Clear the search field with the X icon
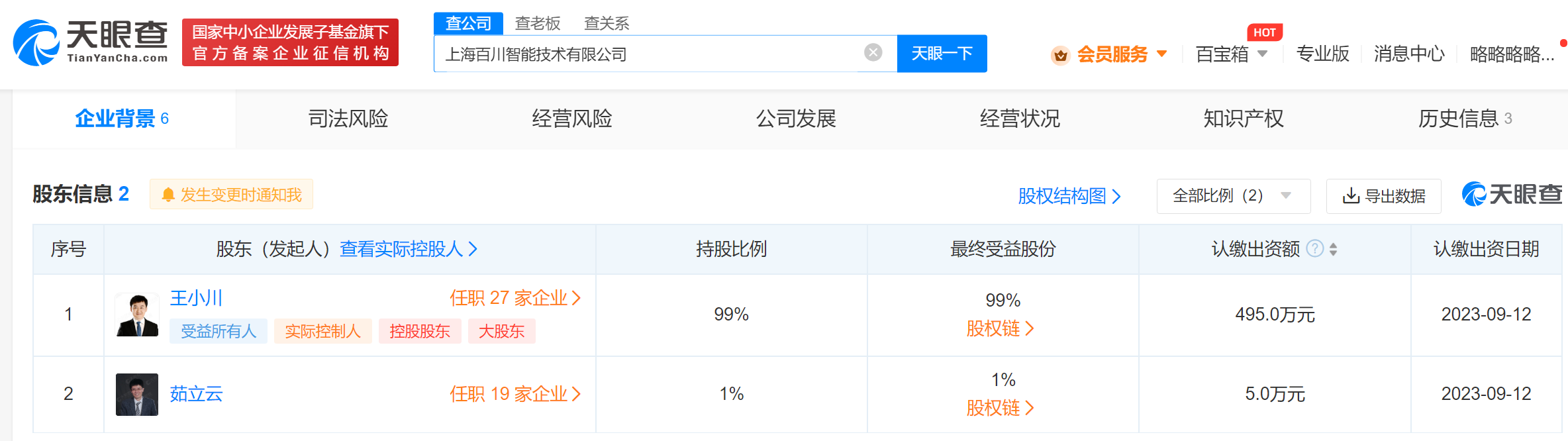This screenshot has height=441, width=1568. pyautogui.click(x=873, y=52)
